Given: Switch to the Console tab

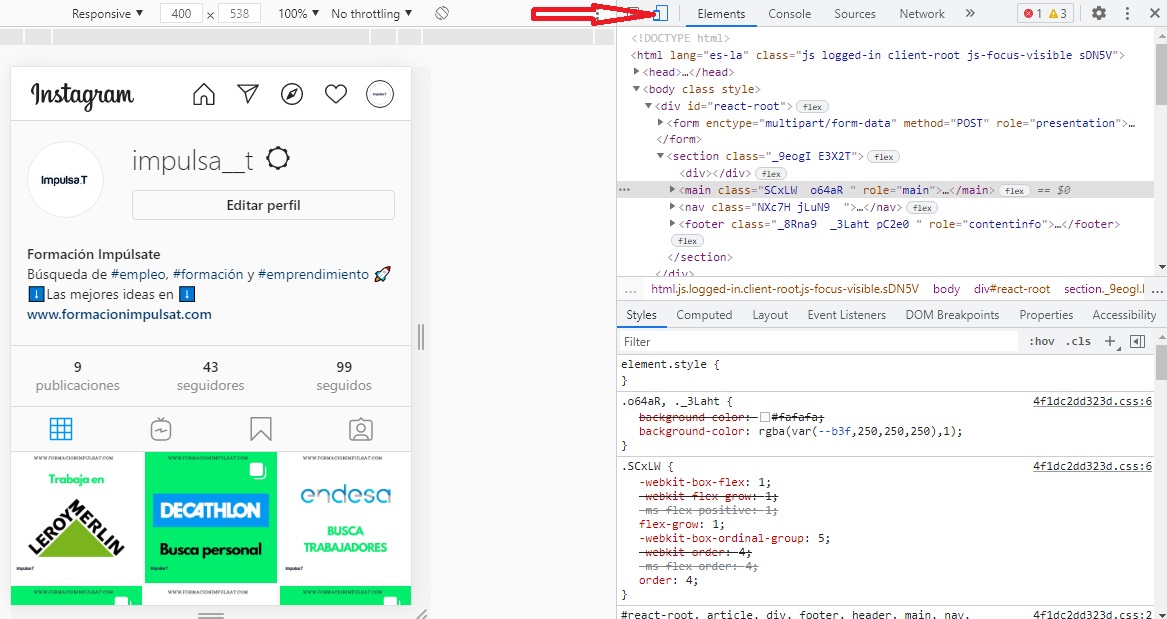Looking at the screenshot, I should tap(789, 14).
